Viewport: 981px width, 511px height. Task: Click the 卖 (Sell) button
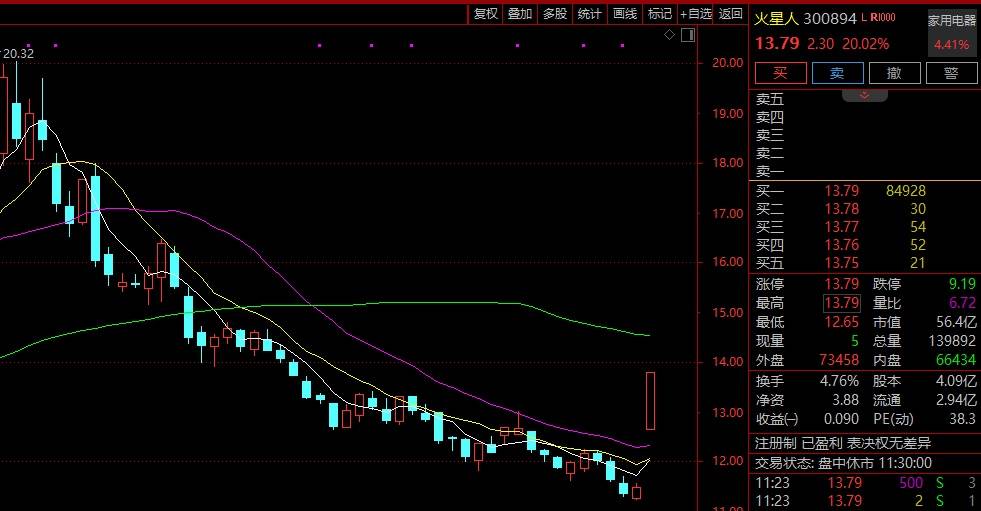pyautogui.click(x=837, y=73)
